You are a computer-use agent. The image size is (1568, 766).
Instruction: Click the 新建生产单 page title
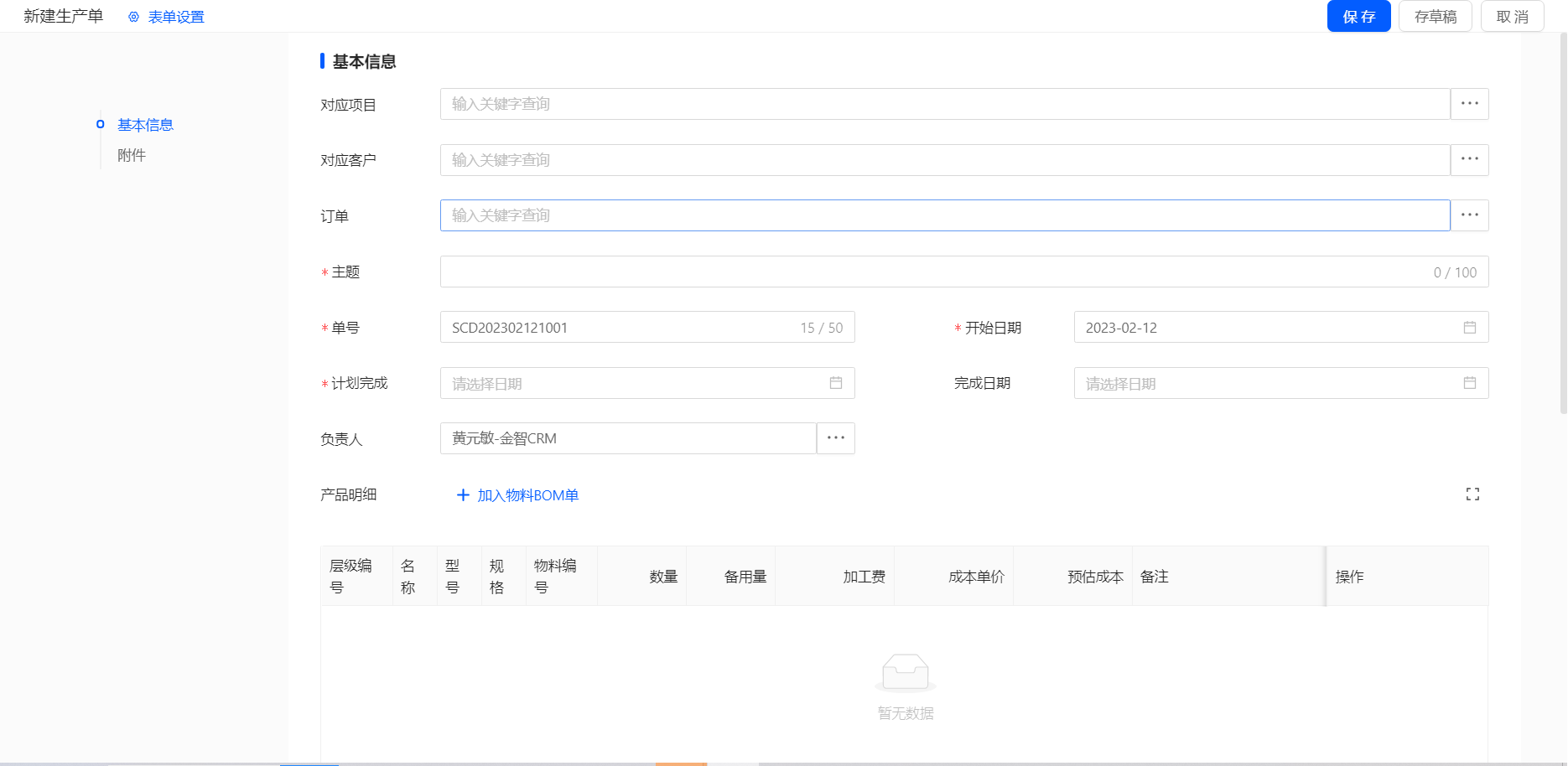click(x=64, y=16)
